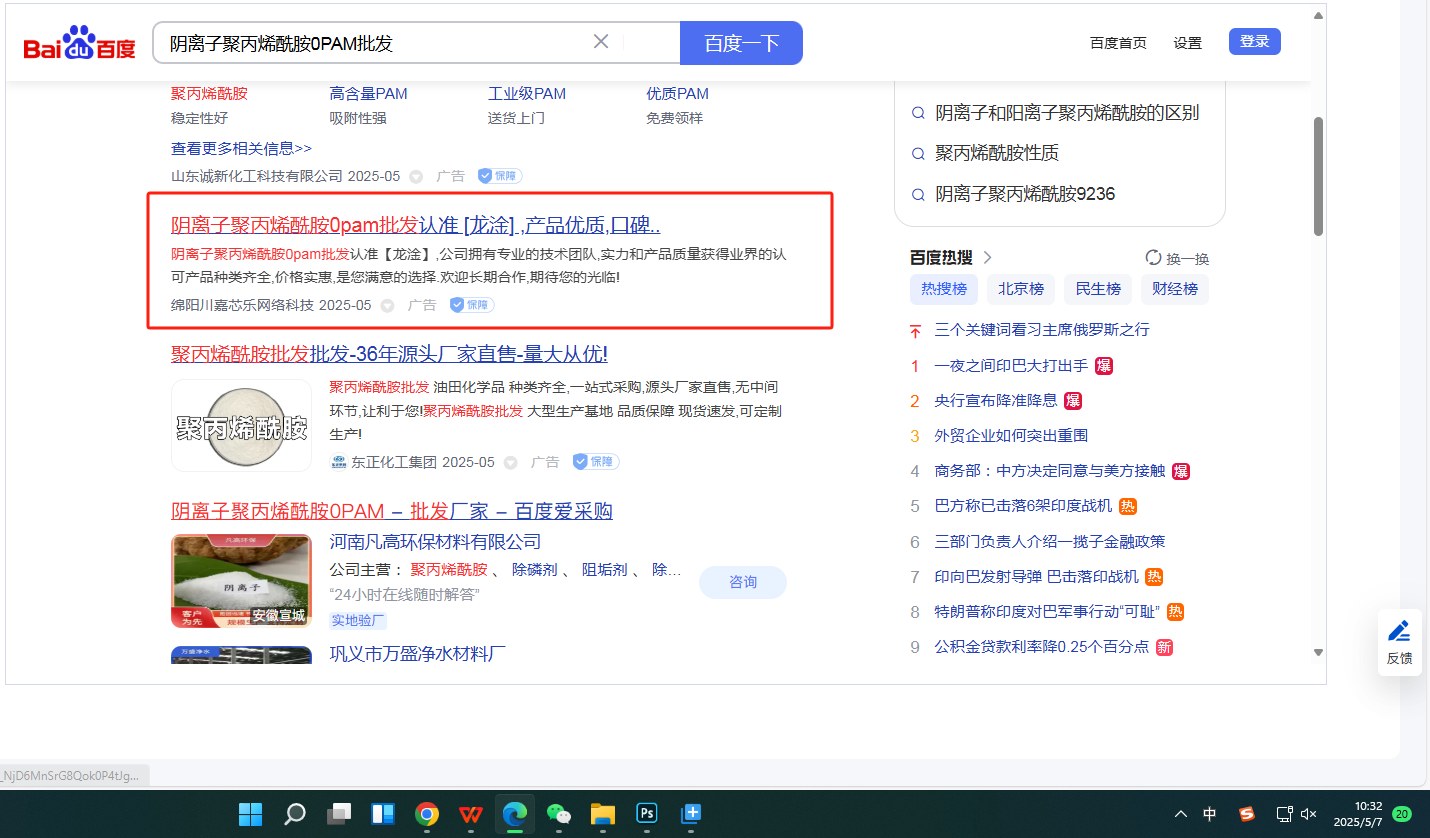This screenshot has height=838, width=1430.
Task: Click the 换一换 refresh icon in hot search
Action: click(1153, 258)
